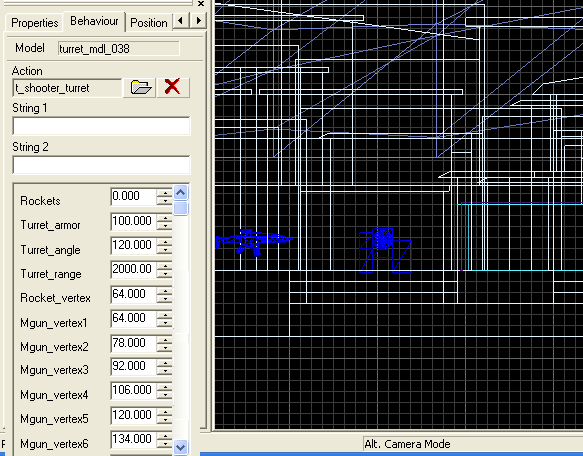This screenshot has height=456, width=583.
Task: Click the Mgun_vertex3 label
Action: point(54,370)
